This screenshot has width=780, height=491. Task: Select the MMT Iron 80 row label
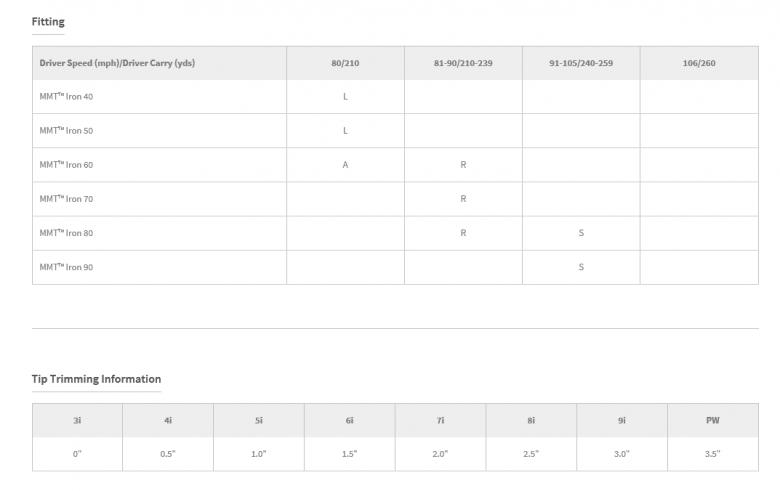66,233
